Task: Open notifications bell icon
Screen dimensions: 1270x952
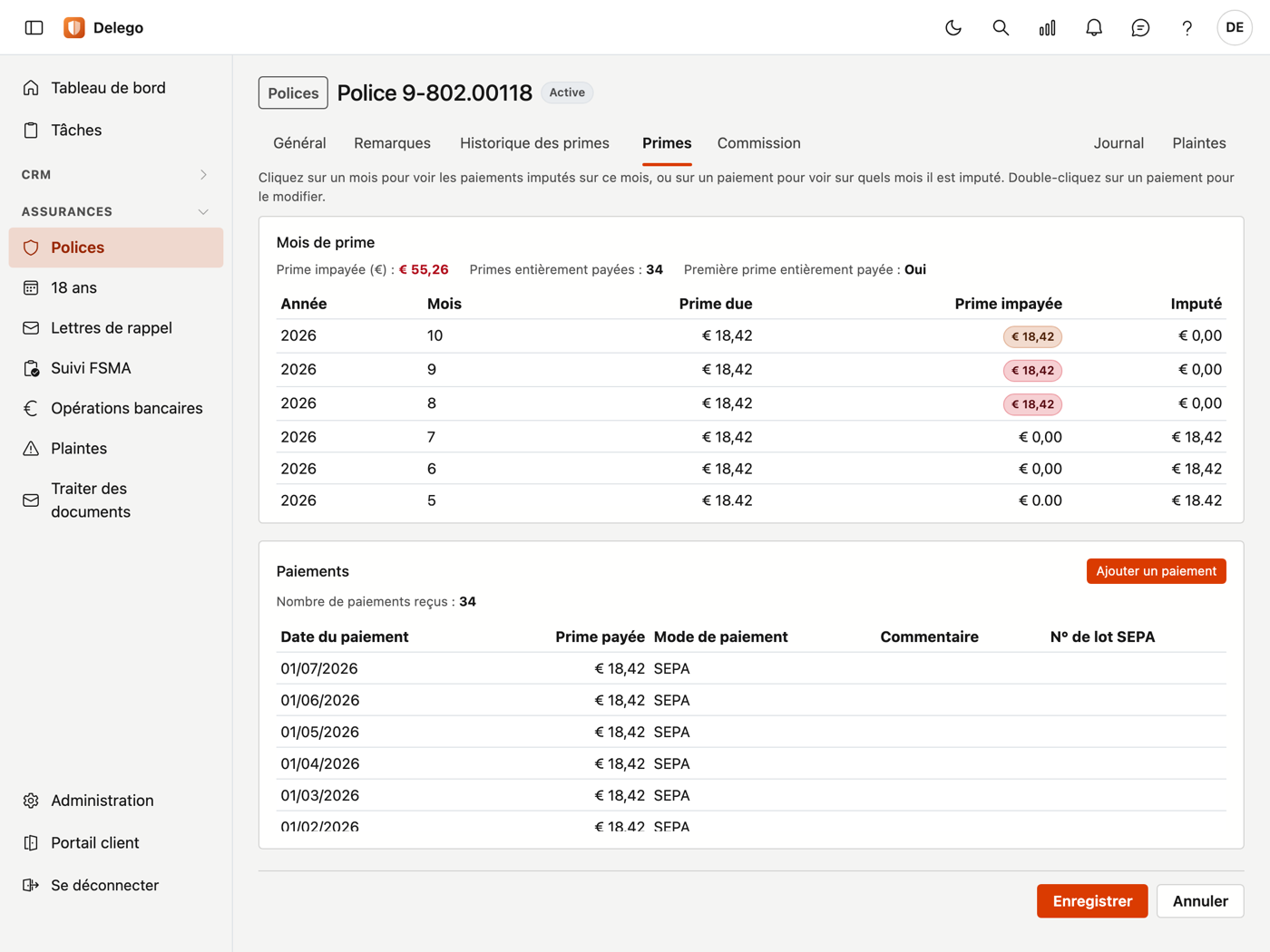Action: (1094, 28)
